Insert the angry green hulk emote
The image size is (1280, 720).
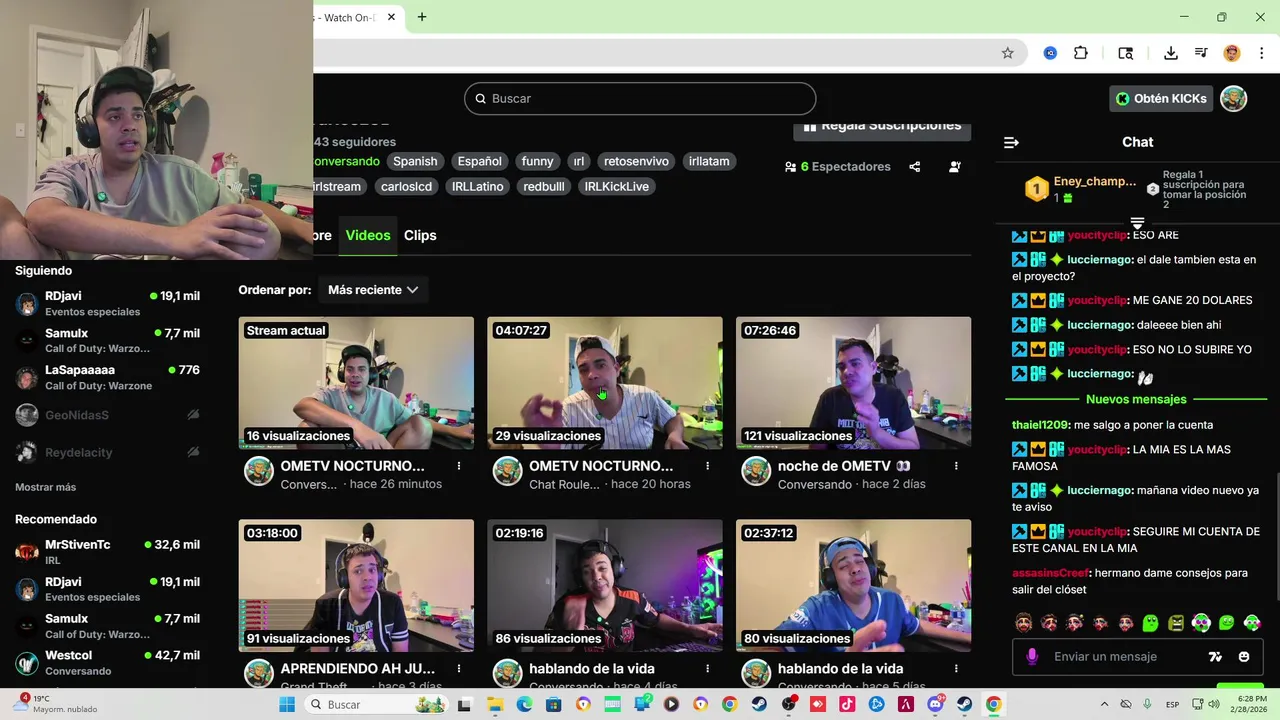pos(1176,623)
